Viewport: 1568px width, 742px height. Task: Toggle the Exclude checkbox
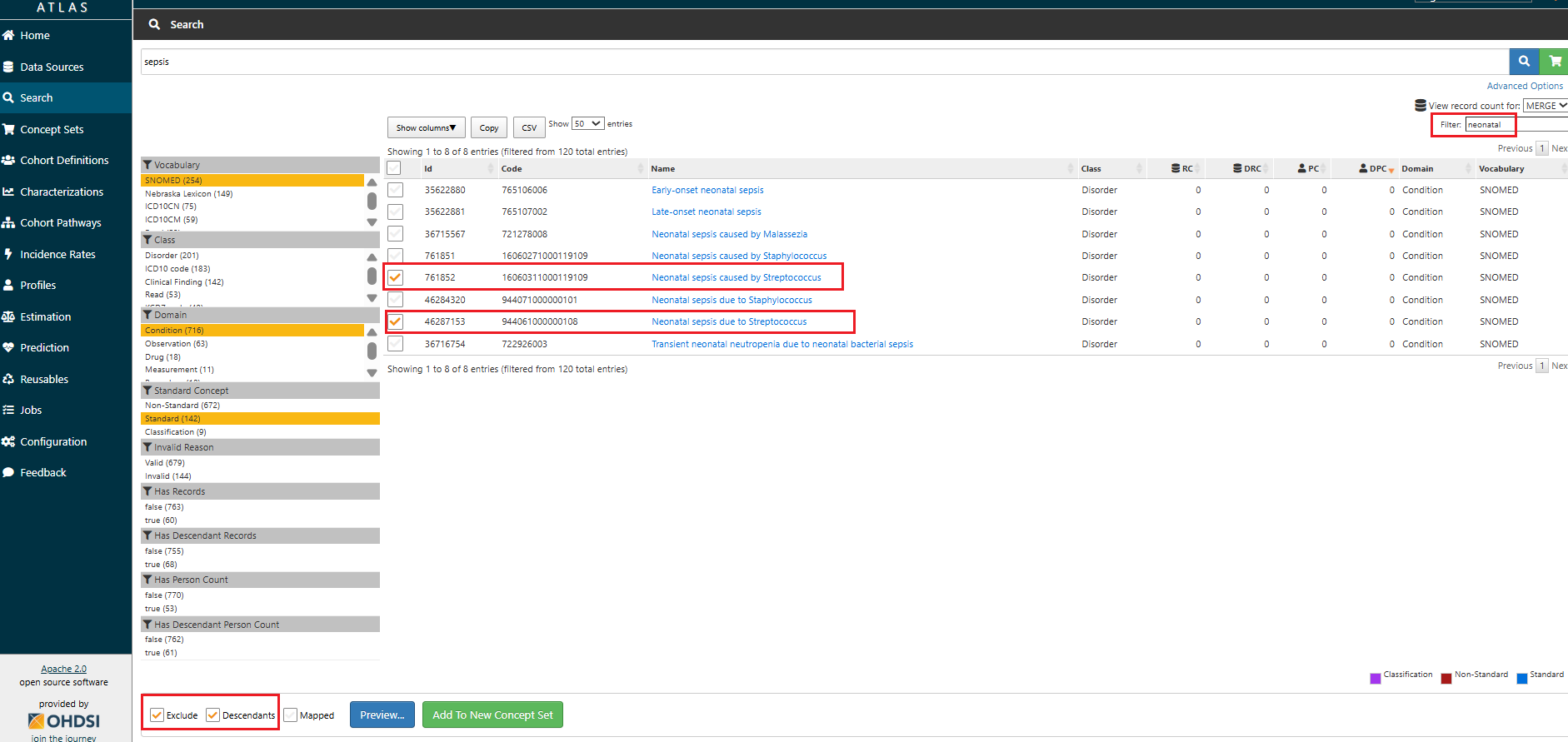pos(157,715)
